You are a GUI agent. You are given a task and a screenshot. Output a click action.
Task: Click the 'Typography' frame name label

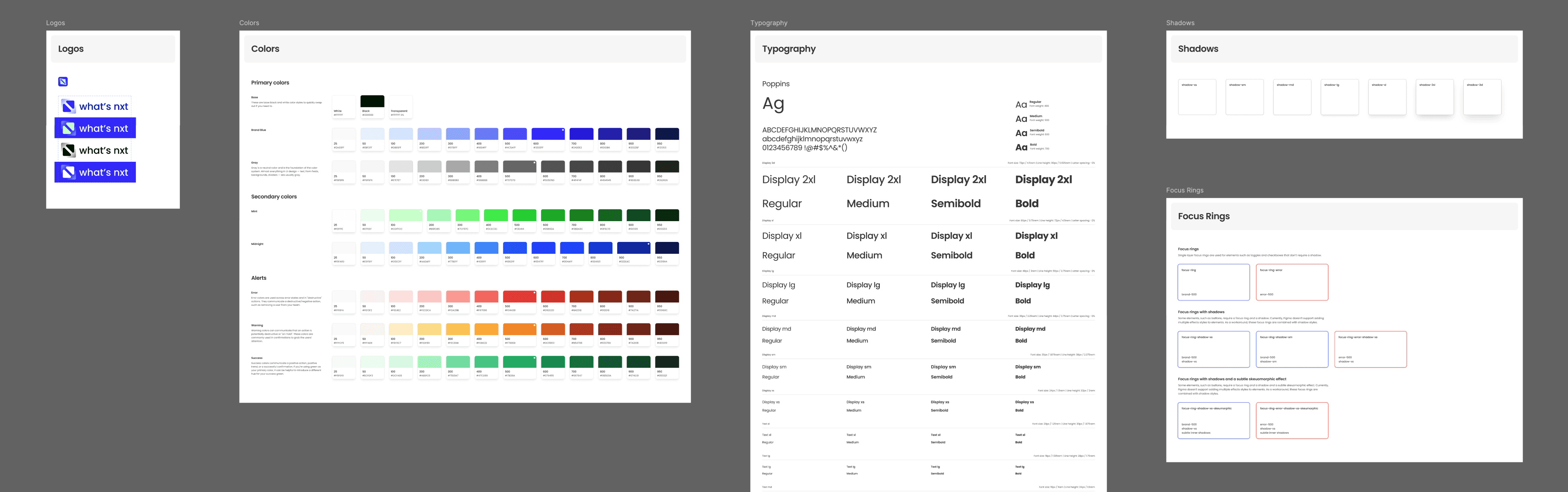pos(769,23)
